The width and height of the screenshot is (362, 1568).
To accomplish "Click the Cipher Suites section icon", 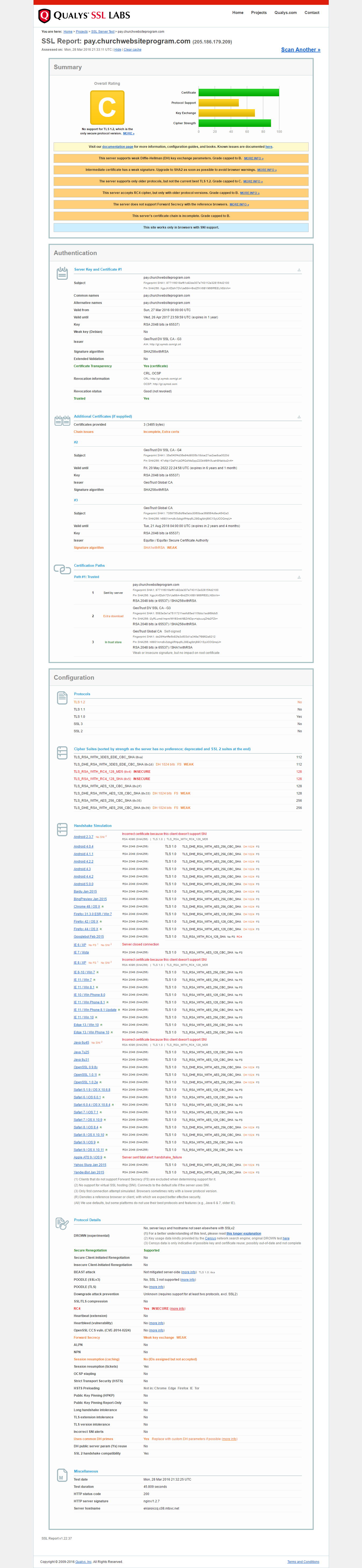I will [x=62, y=753].
